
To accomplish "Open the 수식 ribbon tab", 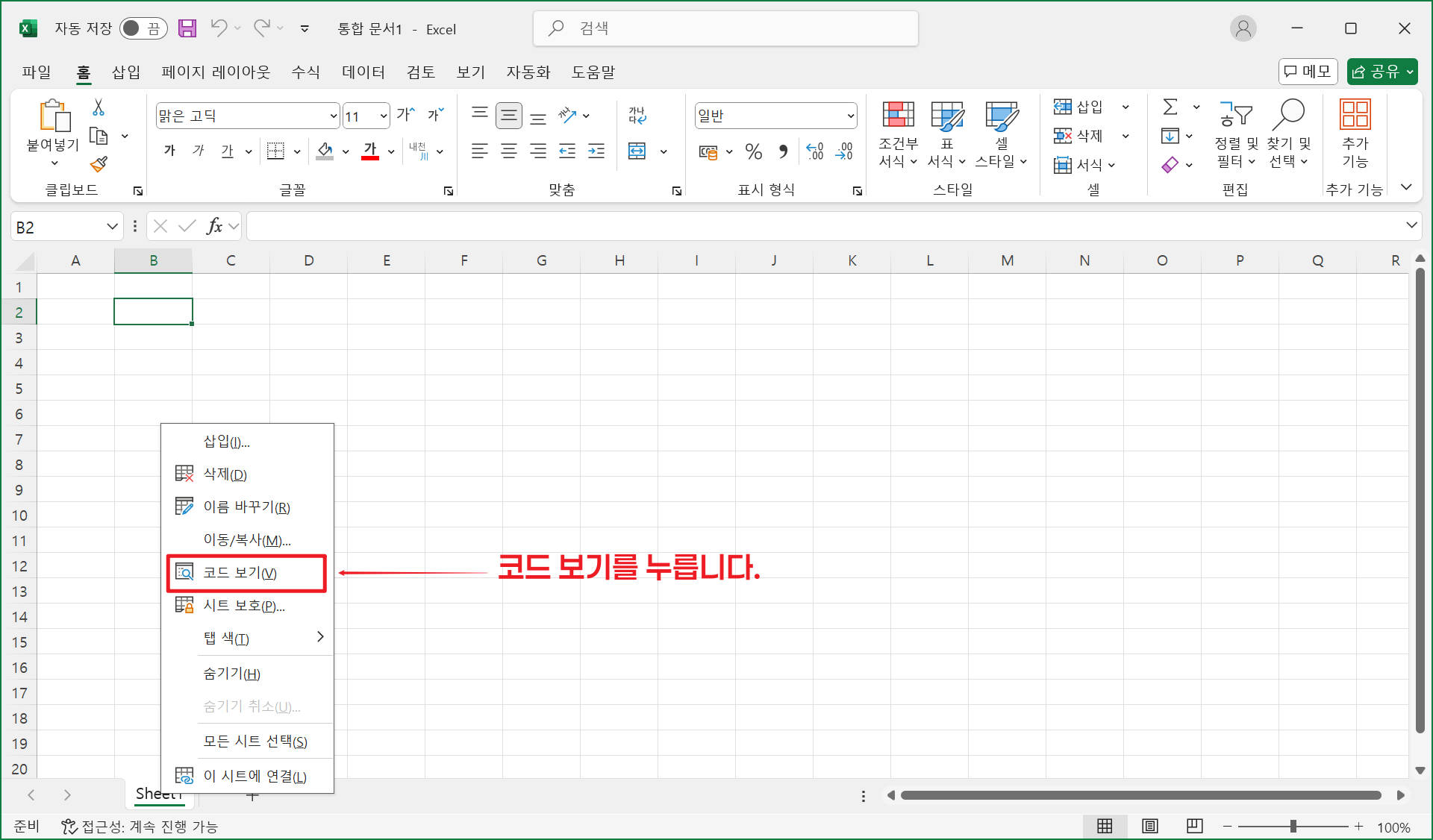I will click(305, 72).
